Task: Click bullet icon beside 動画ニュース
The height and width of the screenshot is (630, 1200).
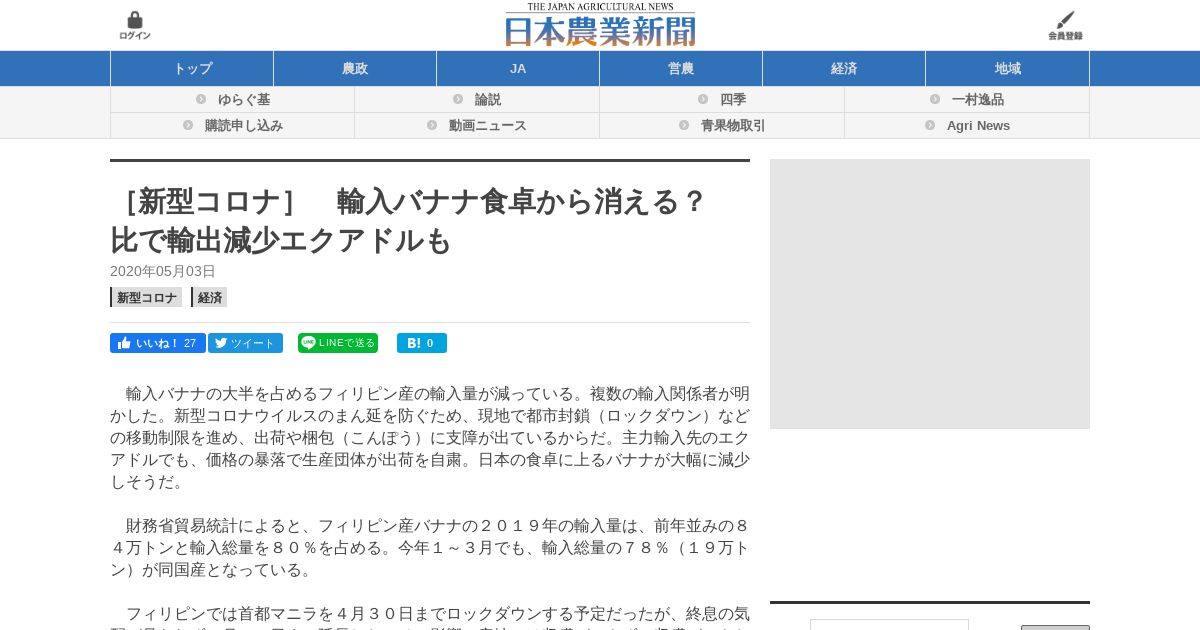Action: point(432,125)
